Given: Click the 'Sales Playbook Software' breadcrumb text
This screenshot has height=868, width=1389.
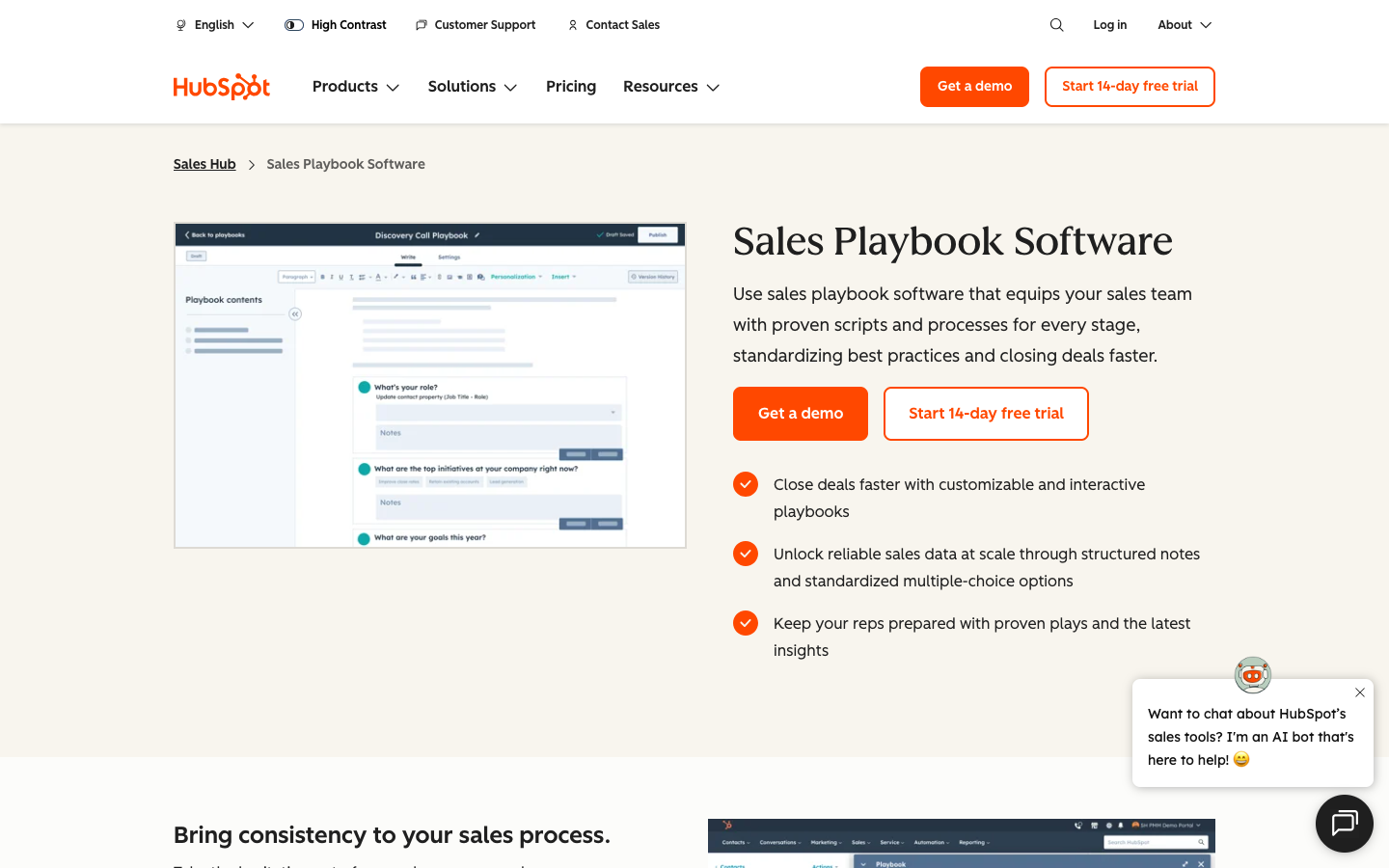Looking at the screenshot, I should [x=345, y=164].
